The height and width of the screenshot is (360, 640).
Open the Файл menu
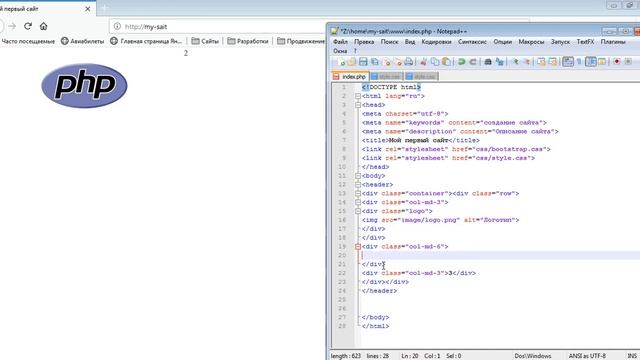(340, 42)
